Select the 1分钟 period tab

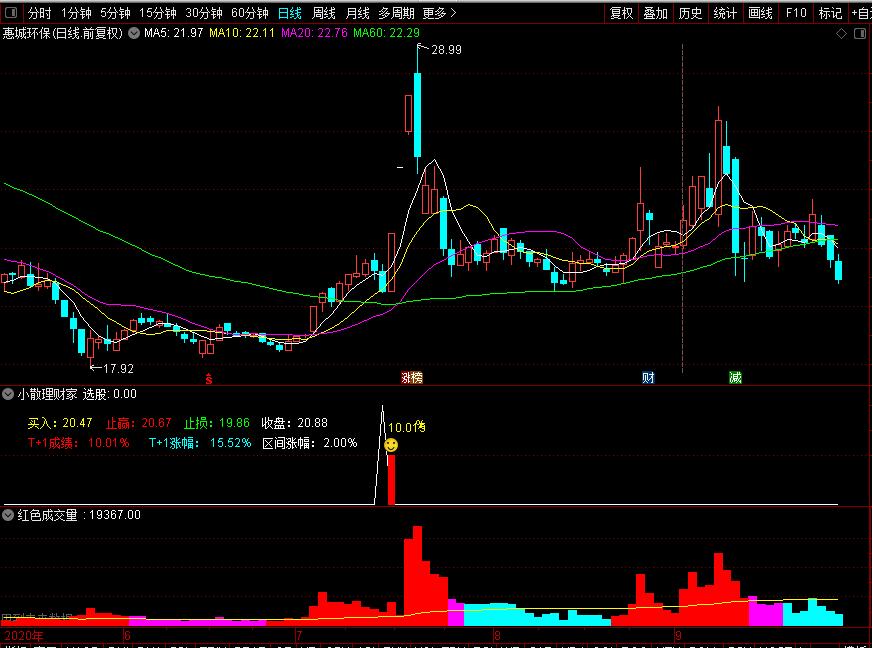pyautogui.click(x=76, y=13)
